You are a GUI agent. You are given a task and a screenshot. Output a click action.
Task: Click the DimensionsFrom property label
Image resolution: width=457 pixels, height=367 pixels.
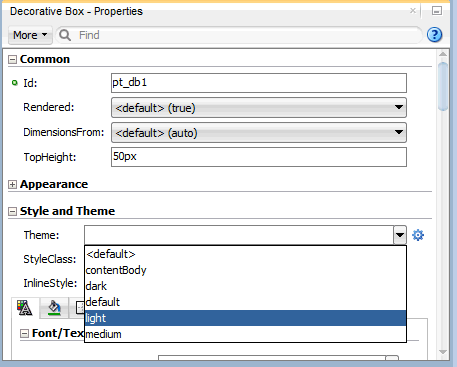pyautogui.click(x=64, y=132)
